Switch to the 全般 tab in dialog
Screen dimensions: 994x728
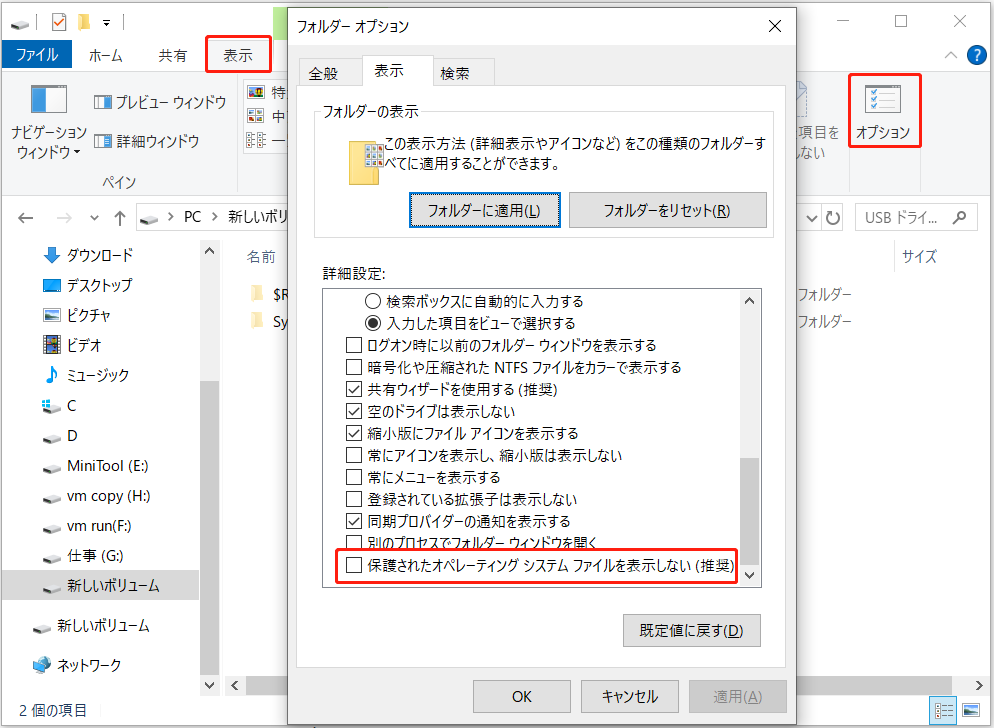click(323, 74)
